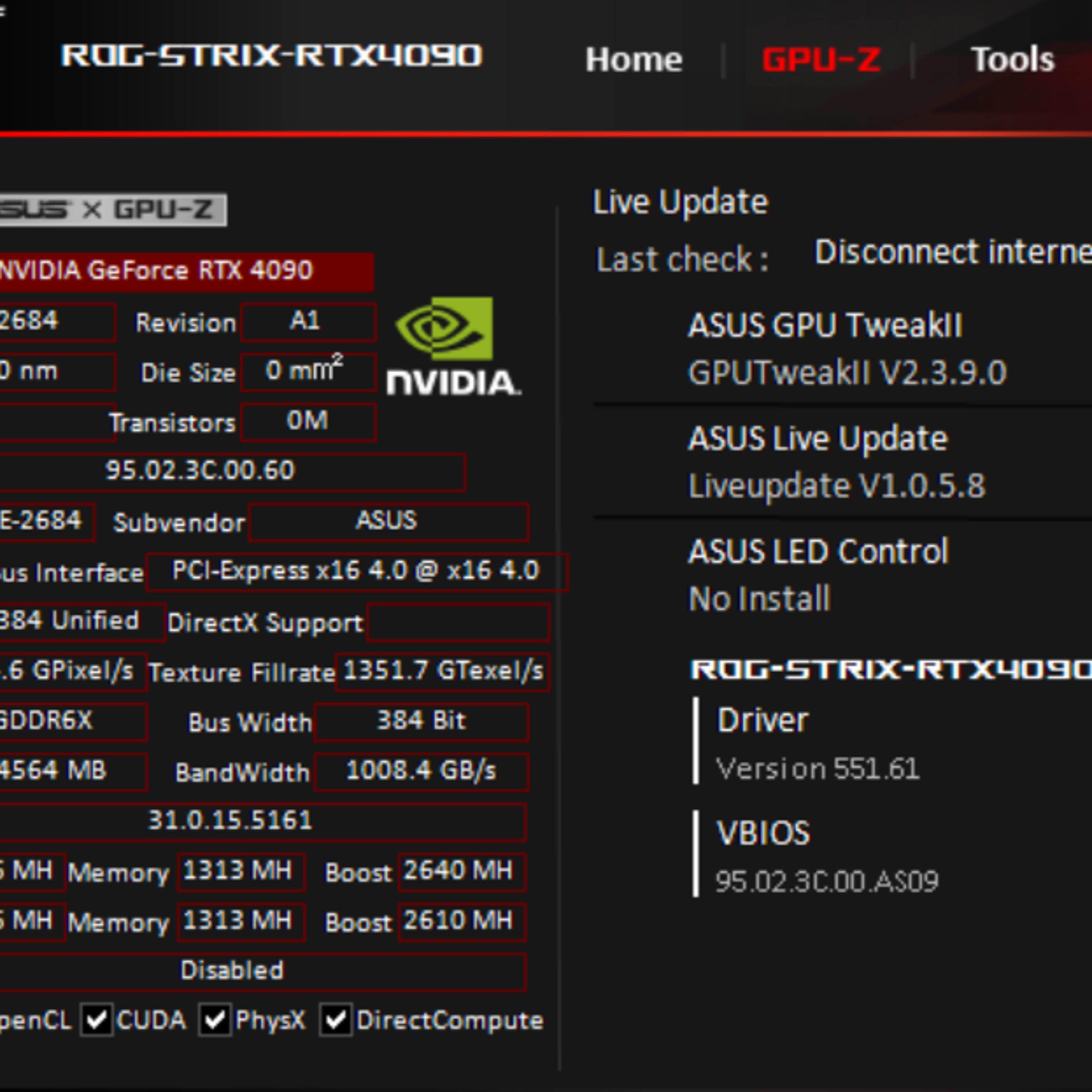Click the ROG-STRIX-RTX4090 label above Driver

[x=891, y=670]
